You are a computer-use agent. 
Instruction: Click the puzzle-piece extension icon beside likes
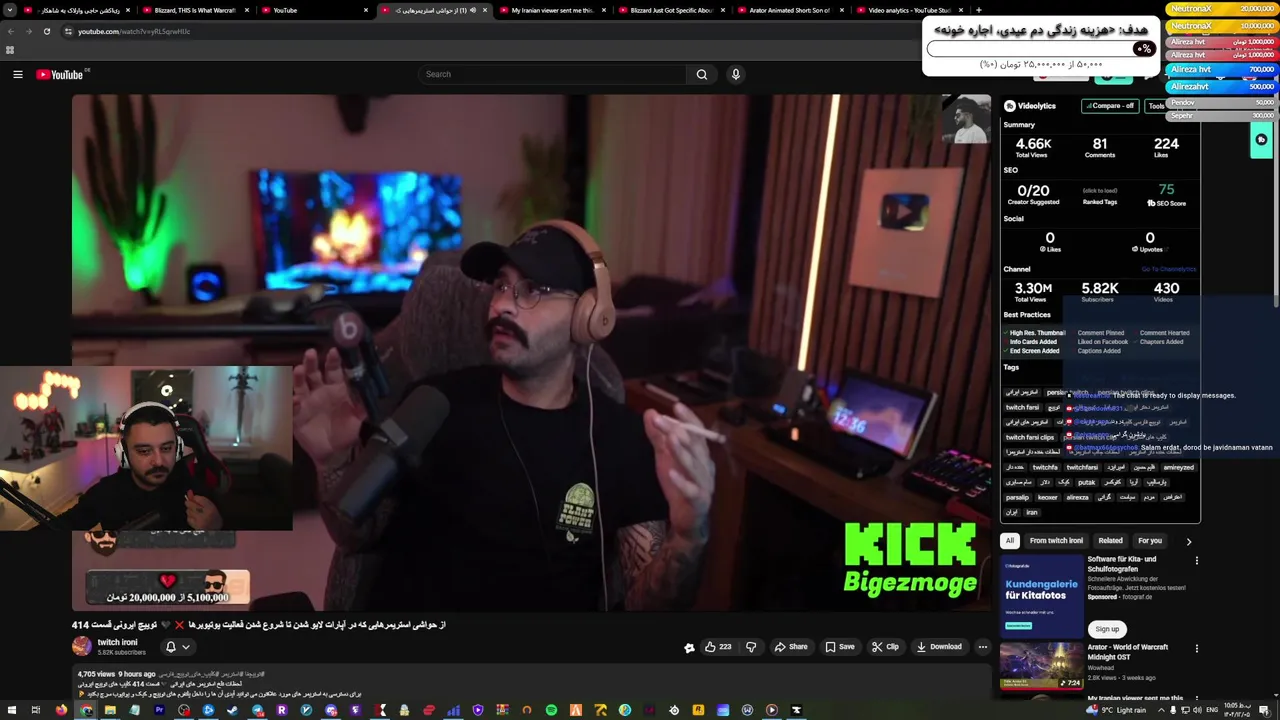point(689,647)
